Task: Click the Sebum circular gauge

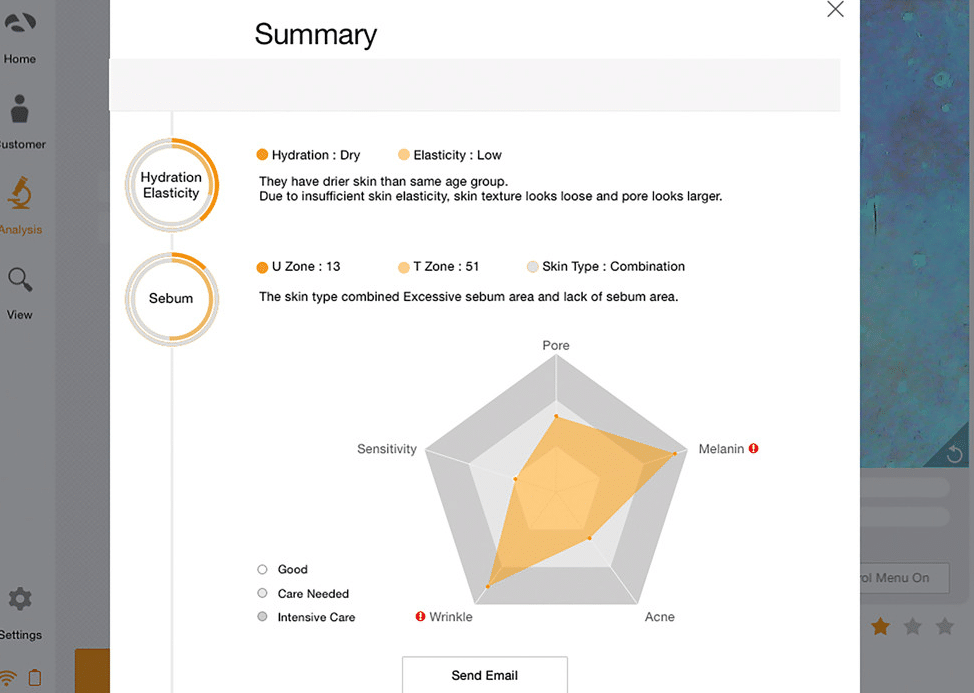Action: pyautogui.click(x=171, y=298)
